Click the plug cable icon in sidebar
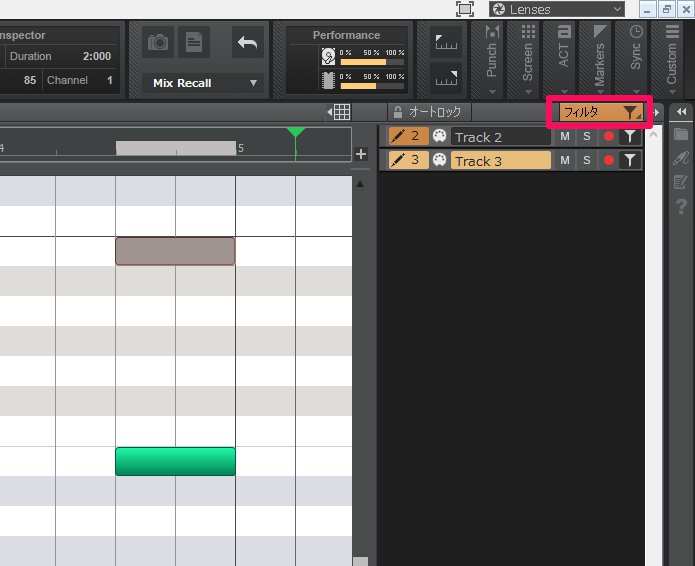Screen dimensions: 695x566 (x=681, y=157)
